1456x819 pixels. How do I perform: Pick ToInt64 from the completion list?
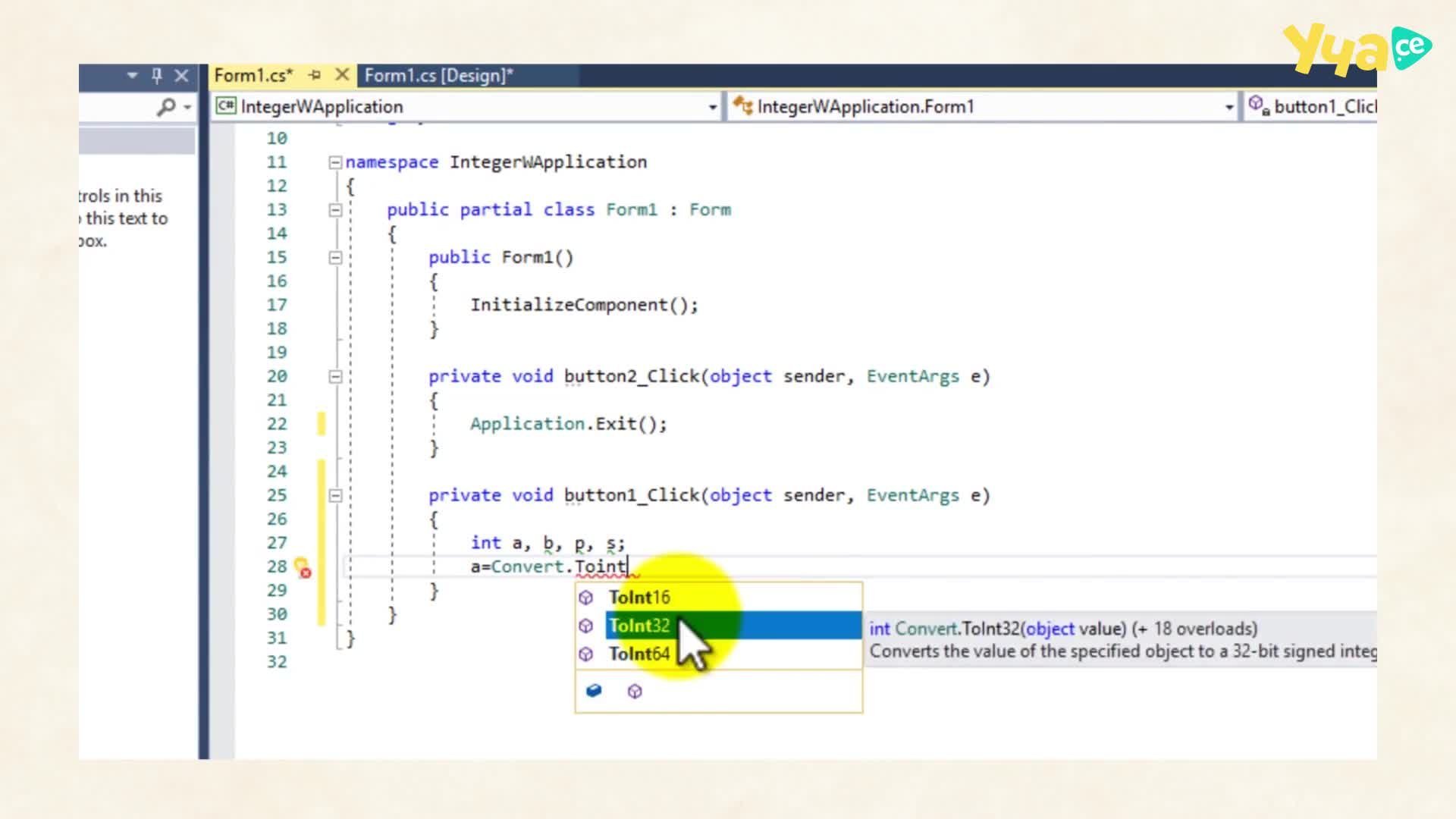pos(639,654)
